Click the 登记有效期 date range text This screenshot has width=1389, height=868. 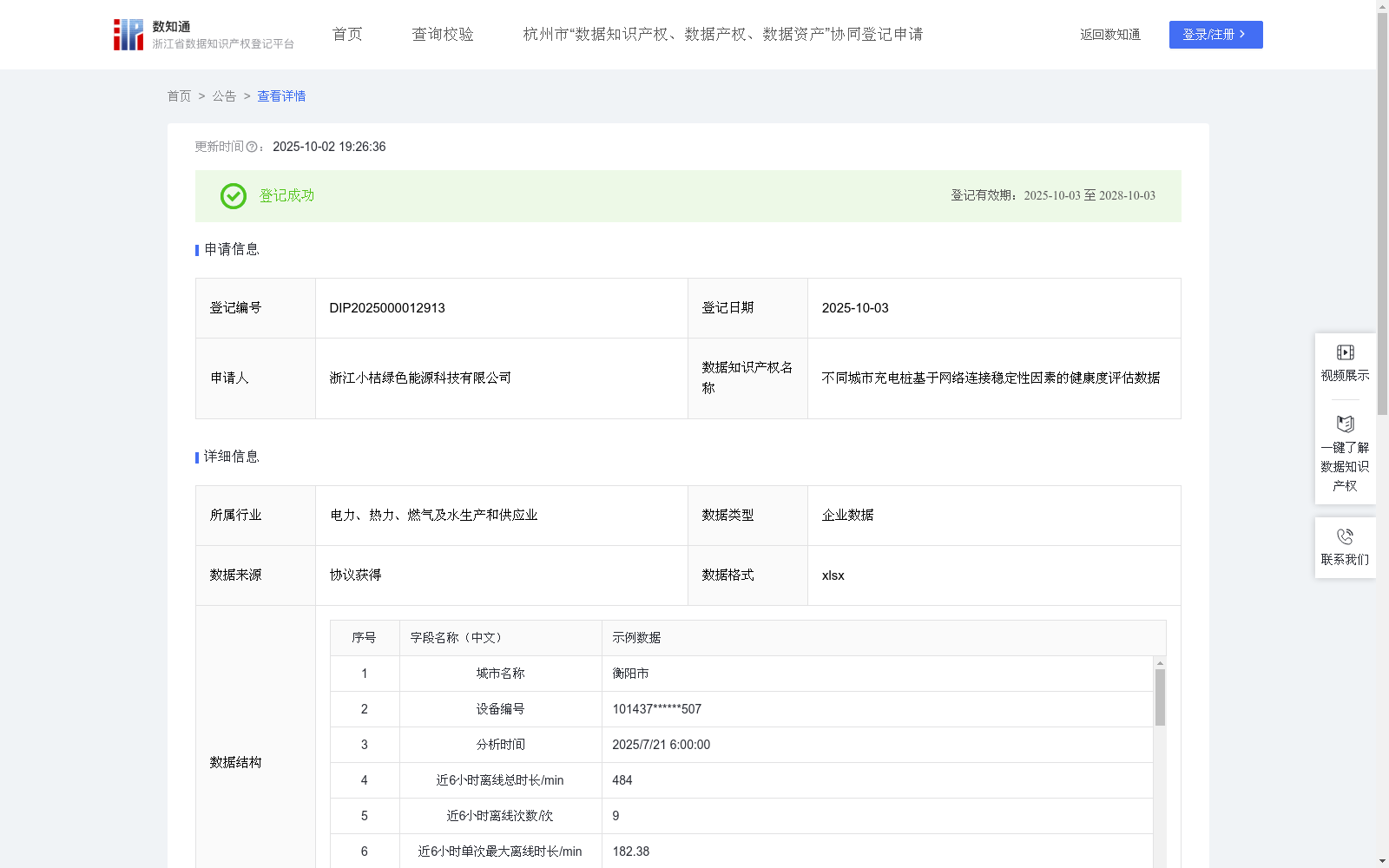[1053, 196]
